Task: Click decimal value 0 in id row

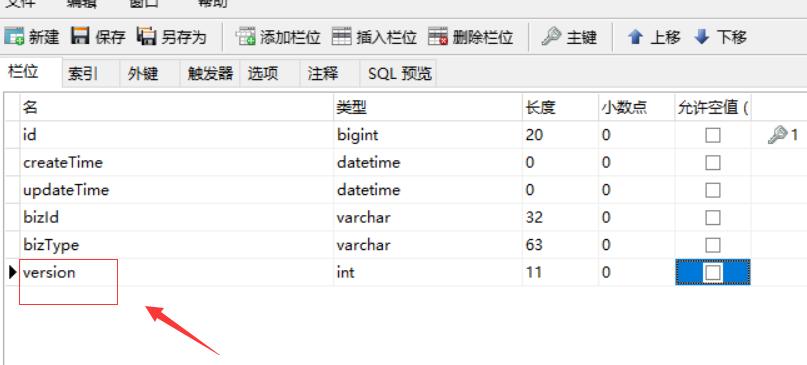Action: [x=637, y=135]
